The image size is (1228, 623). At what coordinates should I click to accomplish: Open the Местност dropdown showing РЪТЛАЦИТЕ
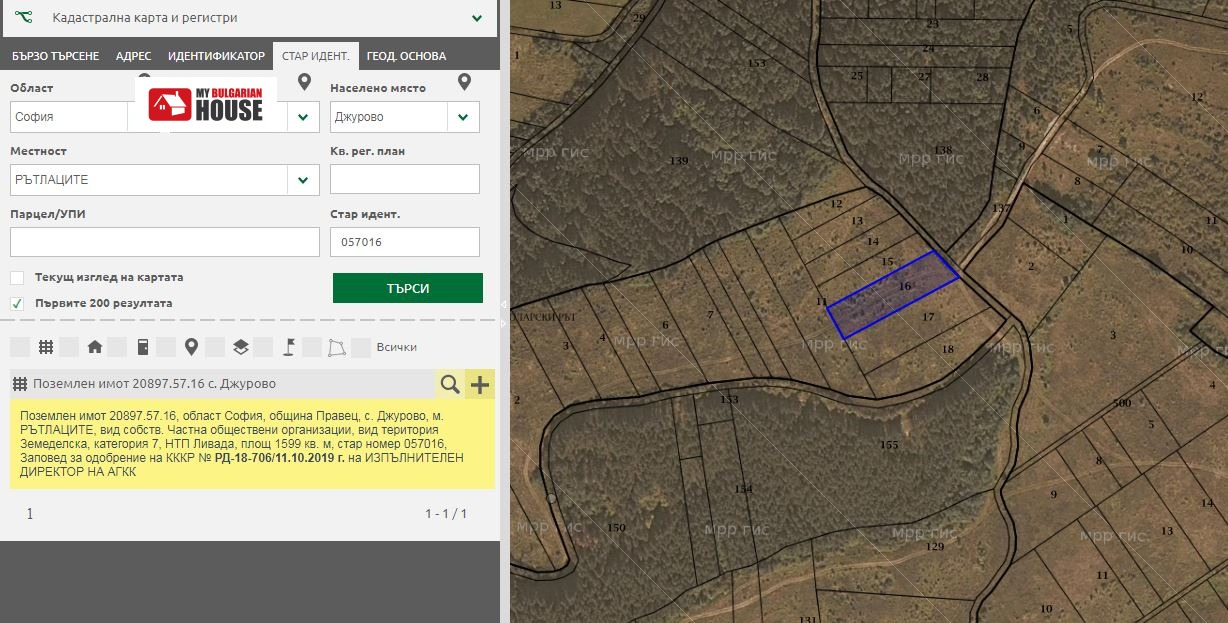[302, 180]
